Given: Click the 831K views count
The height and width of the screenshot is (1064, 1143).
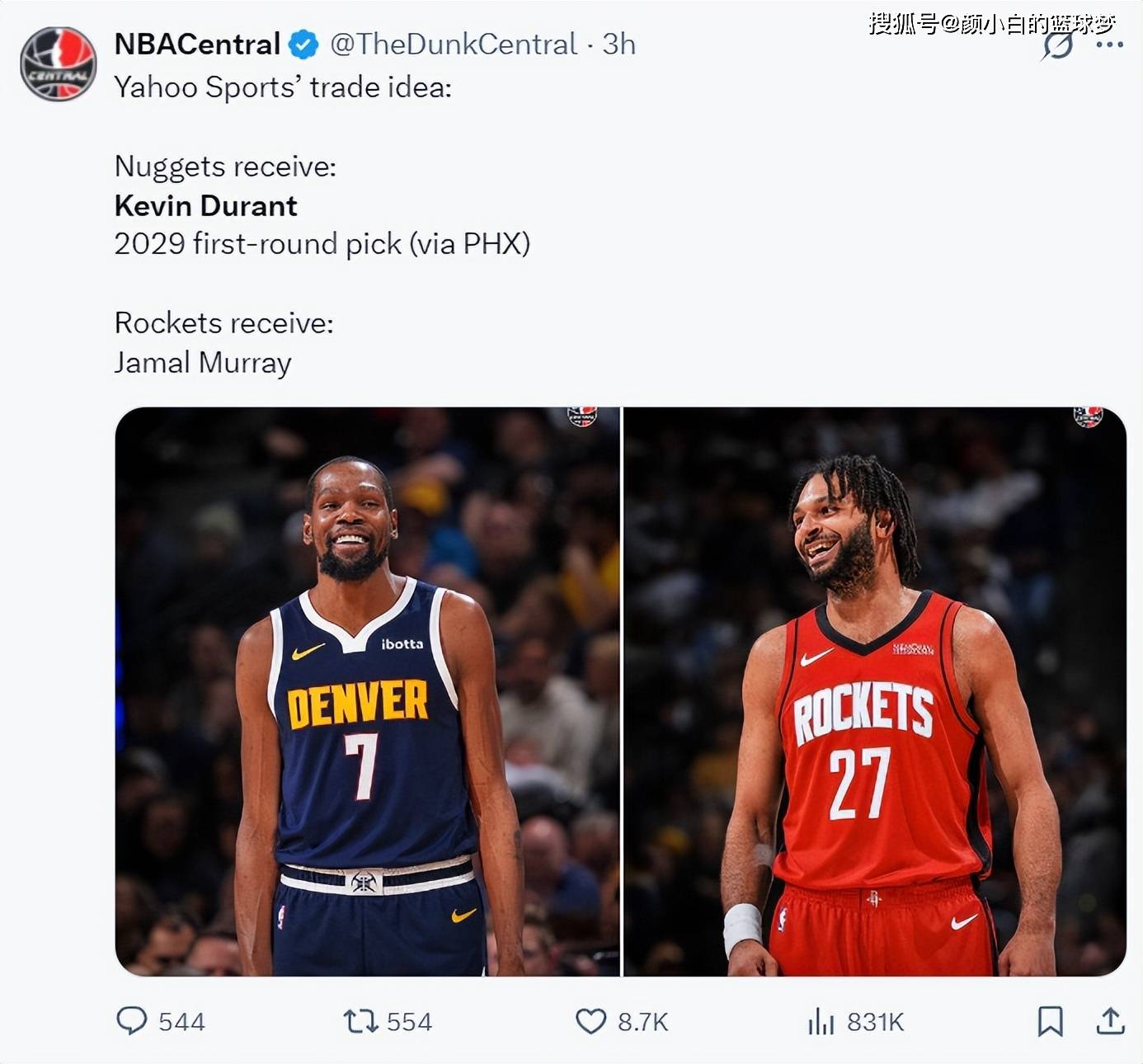Looking at the screenshot, I should pyautogui.click(x=875, y=1022).
